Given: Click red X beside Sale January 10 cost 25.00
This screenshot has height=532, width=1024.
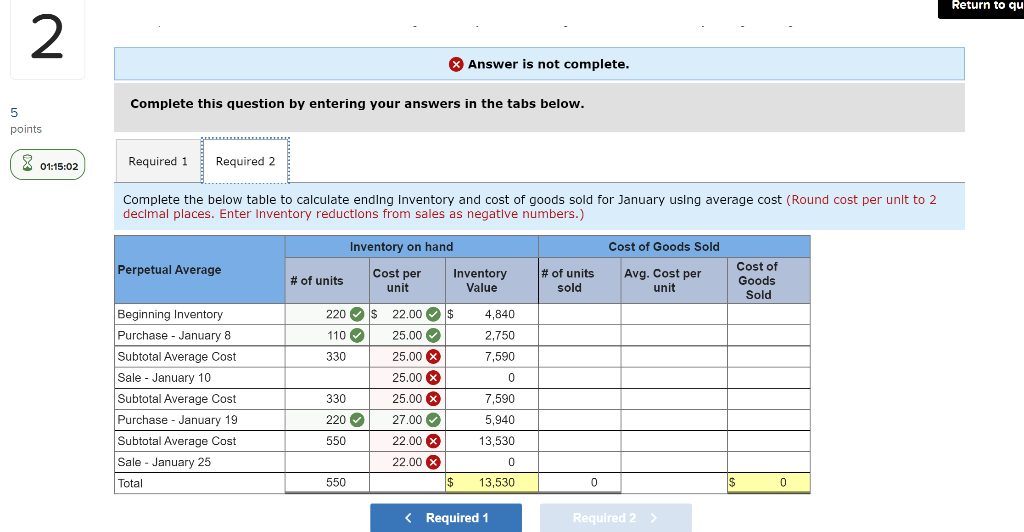Looking at the screenshot, I should 433,377.
